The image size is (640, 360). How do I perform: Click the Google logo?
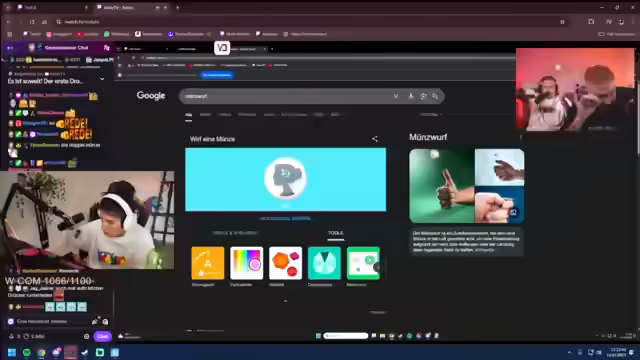(151, 96)
